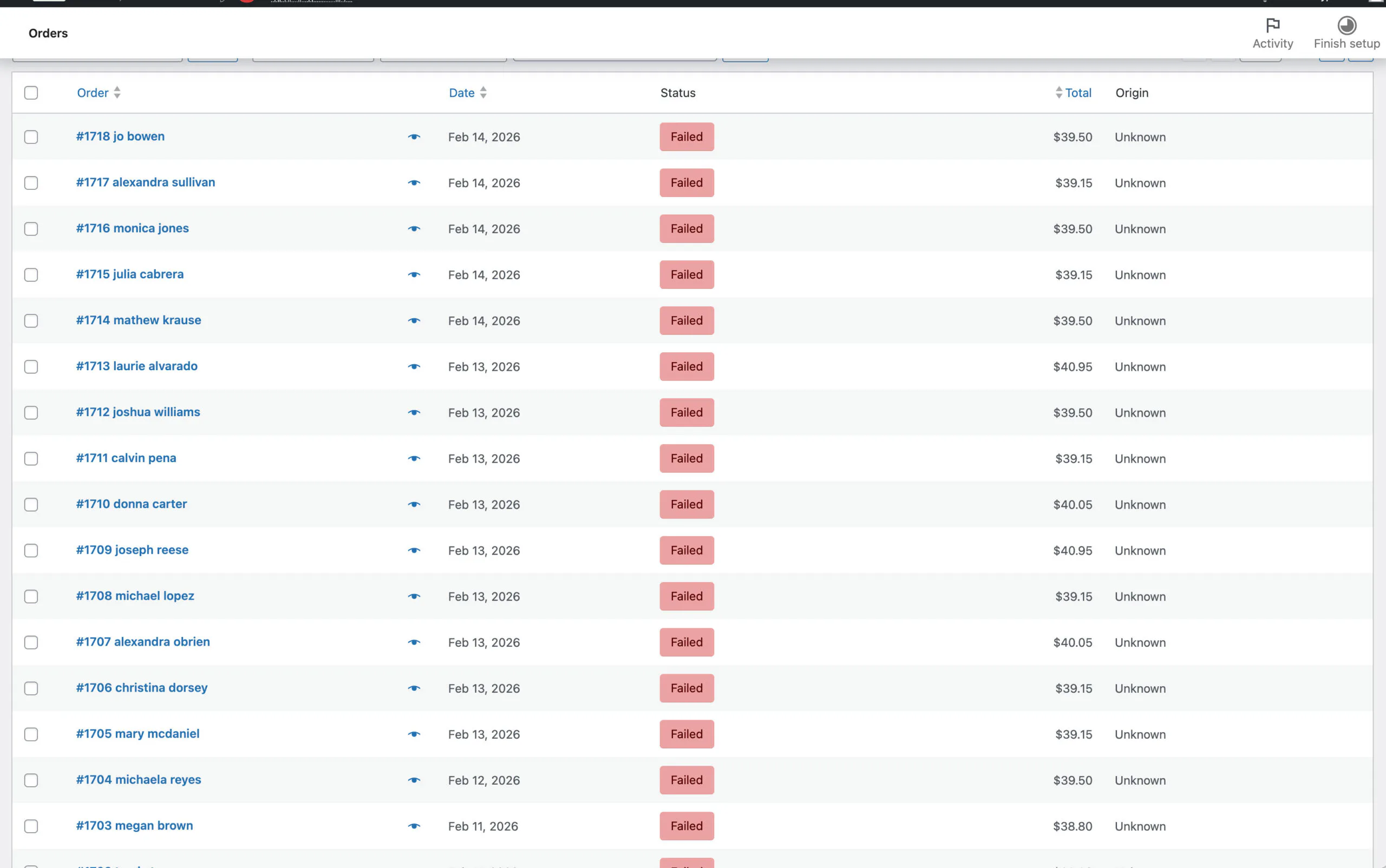This screenshot has height=868, width=1386.
Task: Preview order #1706 christina dorsey eye icon
Action: [x=414, y=688]
